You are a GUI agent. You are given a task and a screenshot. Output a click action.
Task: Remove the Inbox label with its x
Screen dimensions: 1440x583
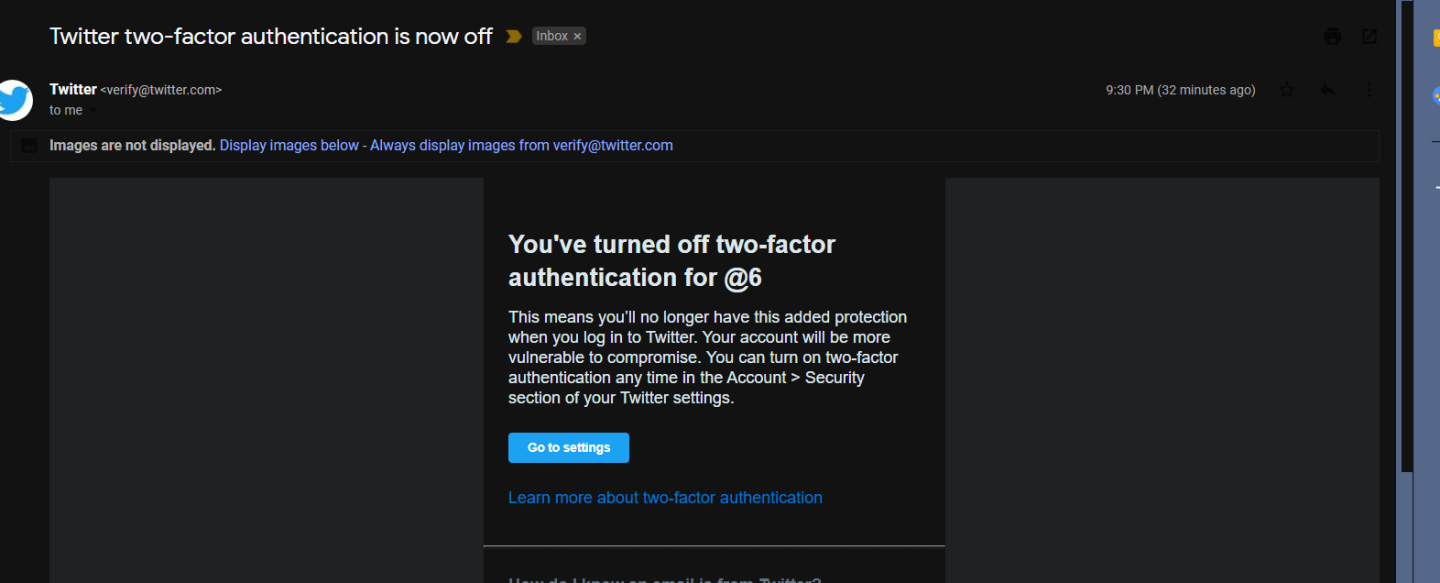pyautogui.click(x=577, y=35)
